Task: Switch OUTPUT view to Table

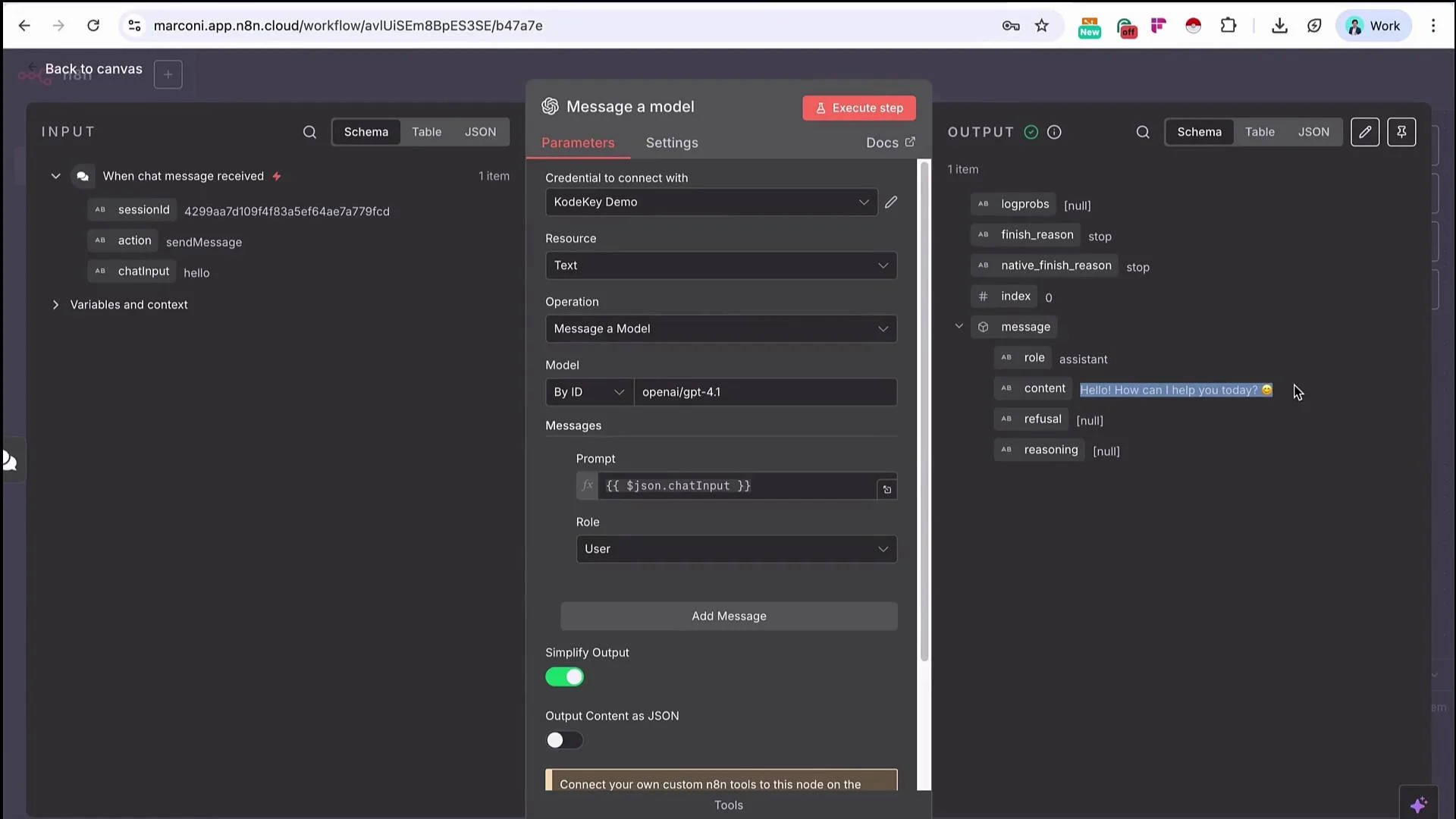Action: [x=1260, y=132]
